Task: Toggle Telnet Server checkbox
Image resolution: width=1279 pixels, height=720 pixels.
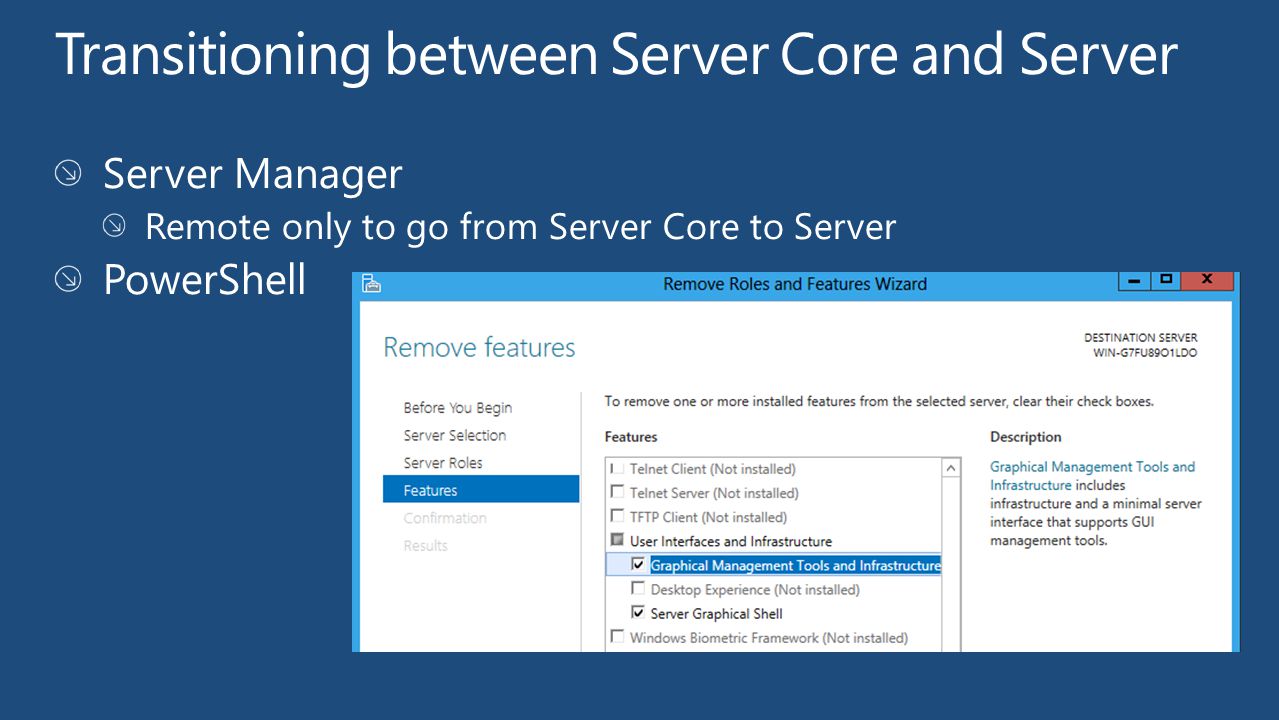Action: click(x=617, y=492)
